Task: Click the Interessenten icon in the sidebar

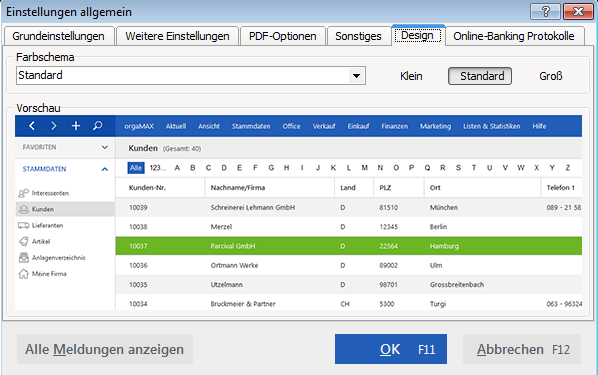Action: click(24, 193)
